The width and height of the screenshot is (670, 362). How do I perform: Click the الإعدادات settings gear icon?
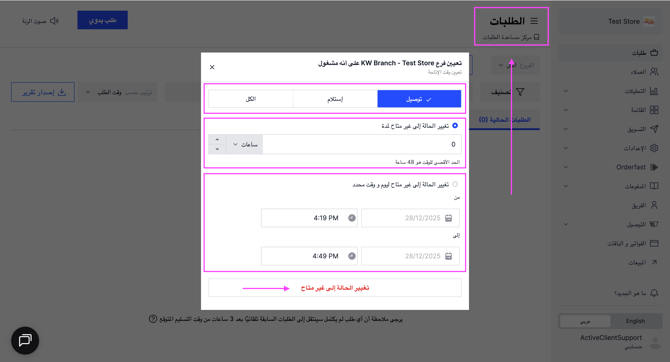click(x=654, y=148)
